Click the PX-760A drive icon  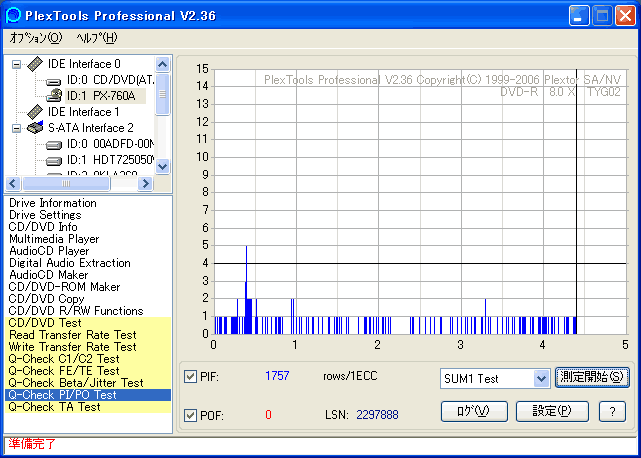click(54, 96)
